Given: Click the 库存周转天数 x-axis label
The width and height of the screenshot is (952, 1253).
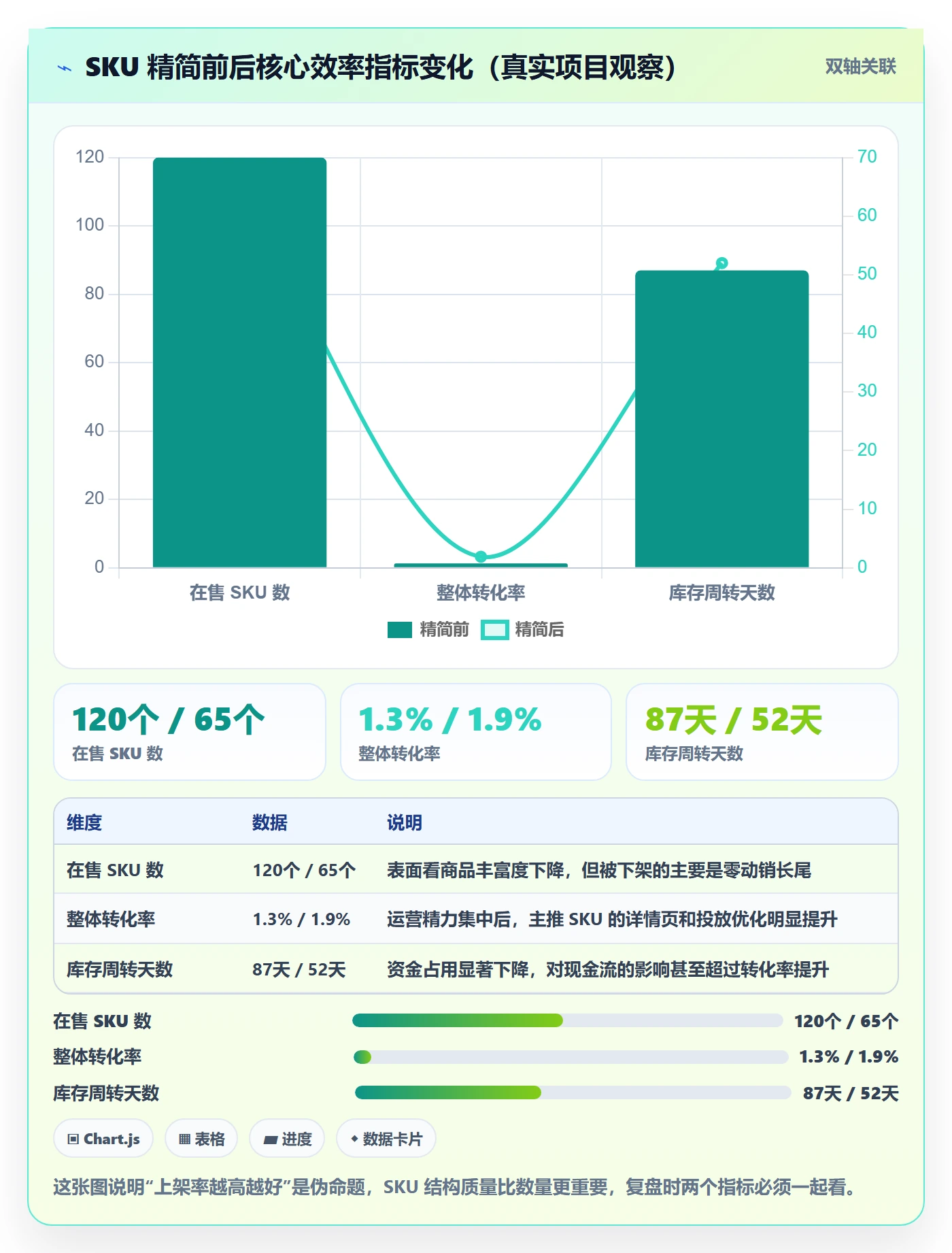Looking at the screenshot, I should 721,592.
